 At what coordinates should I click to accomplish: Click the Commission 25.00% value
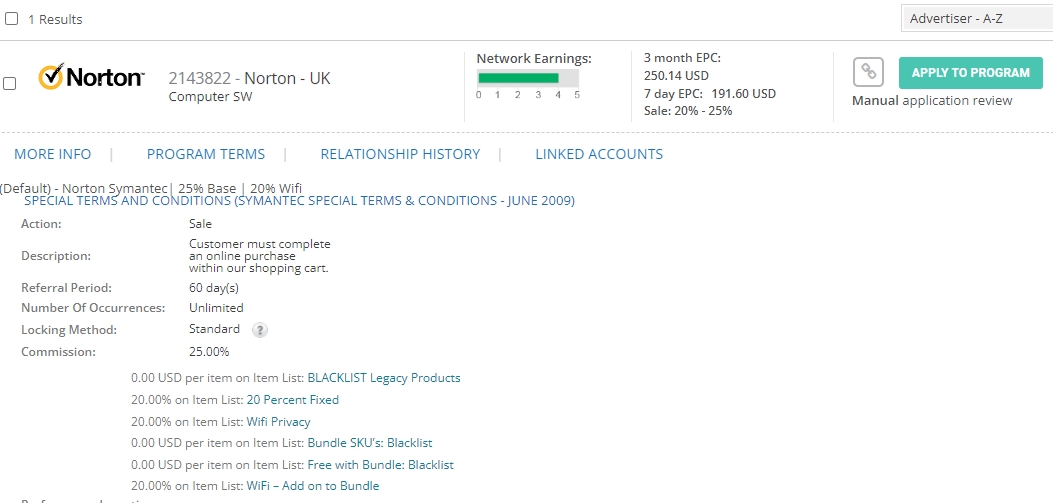209,351
